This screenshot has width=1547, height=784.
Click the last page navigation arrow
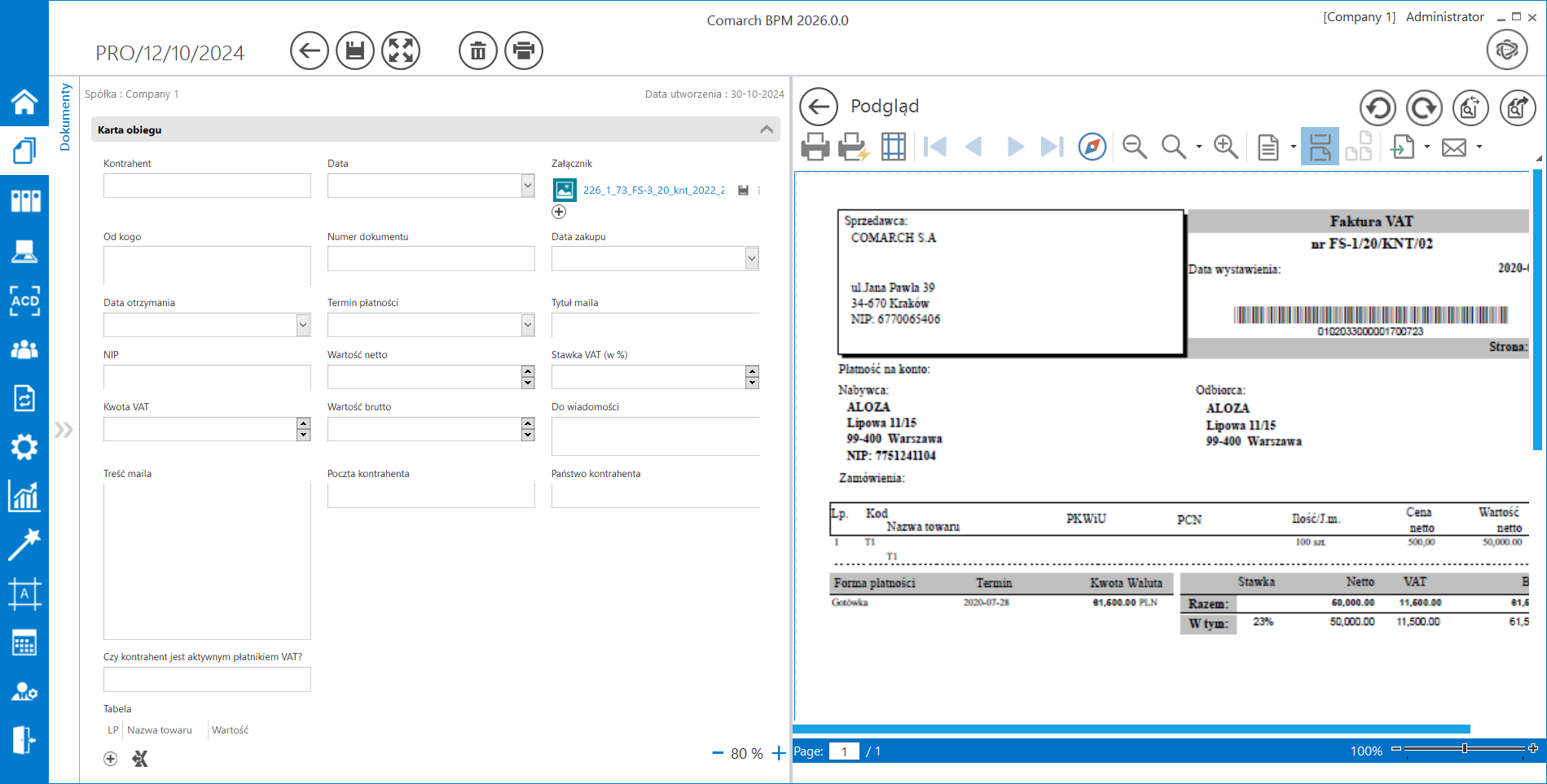[x=1052, y=147]
